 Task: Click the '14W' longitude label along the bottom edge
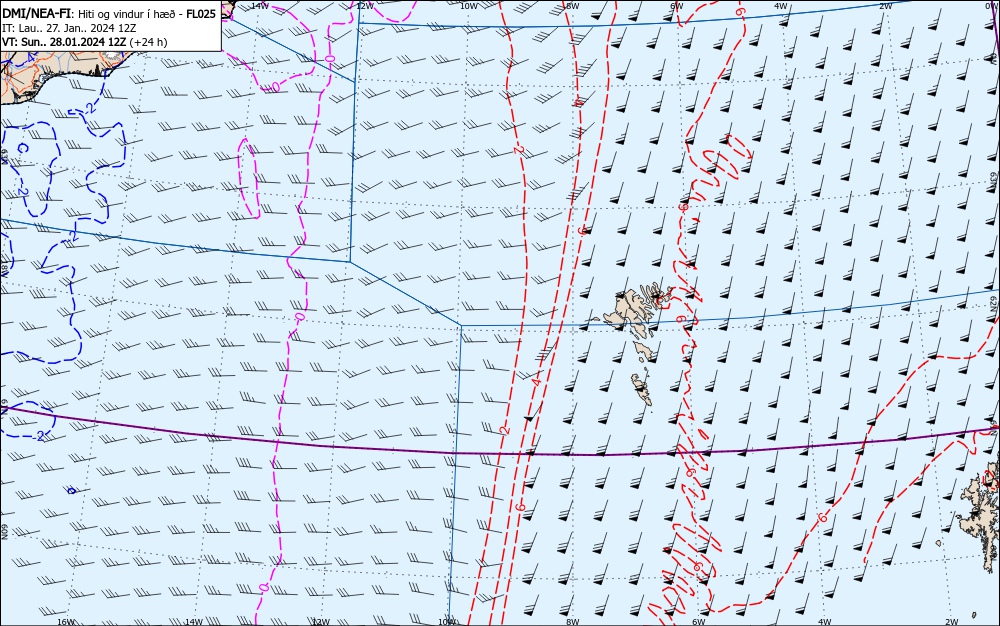click(x=193, y=622)
